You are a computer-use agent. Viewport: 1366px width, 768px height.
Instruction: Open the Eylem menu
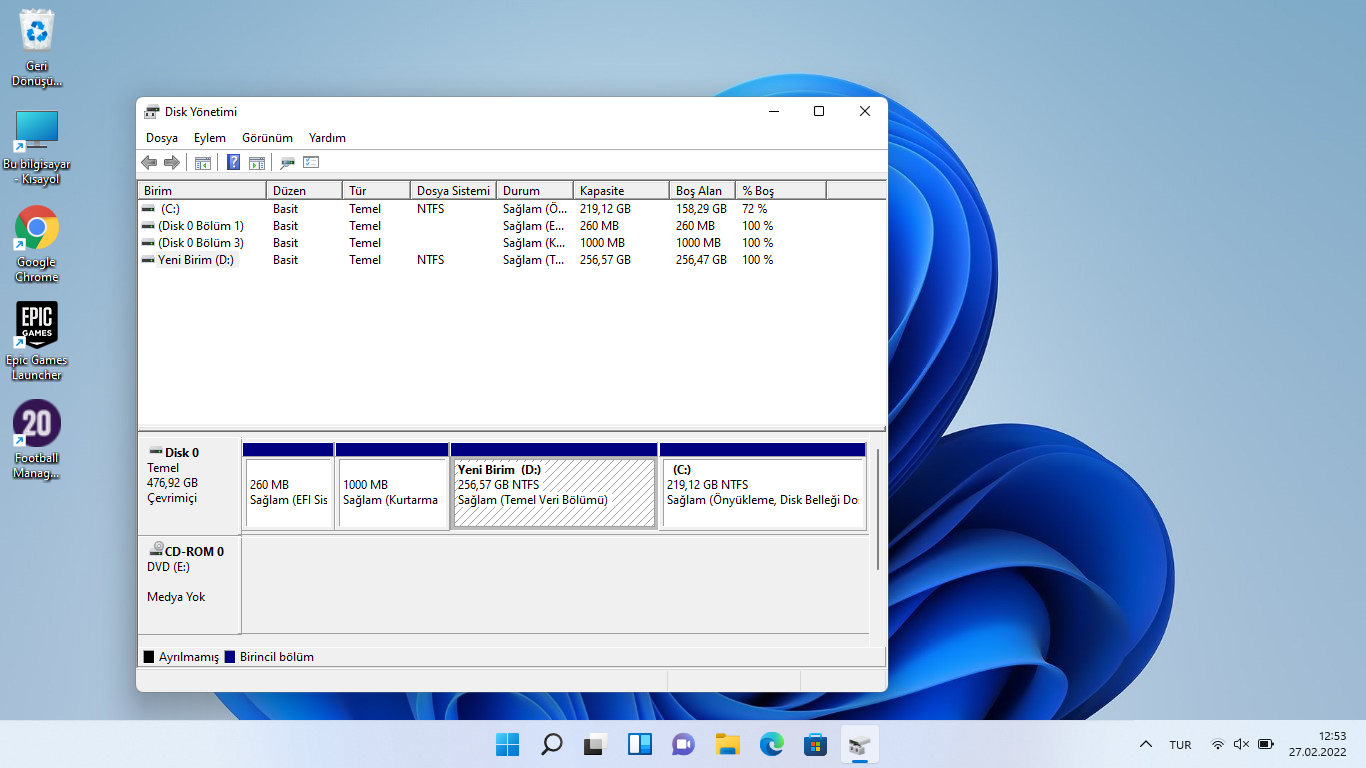(210, 138)
